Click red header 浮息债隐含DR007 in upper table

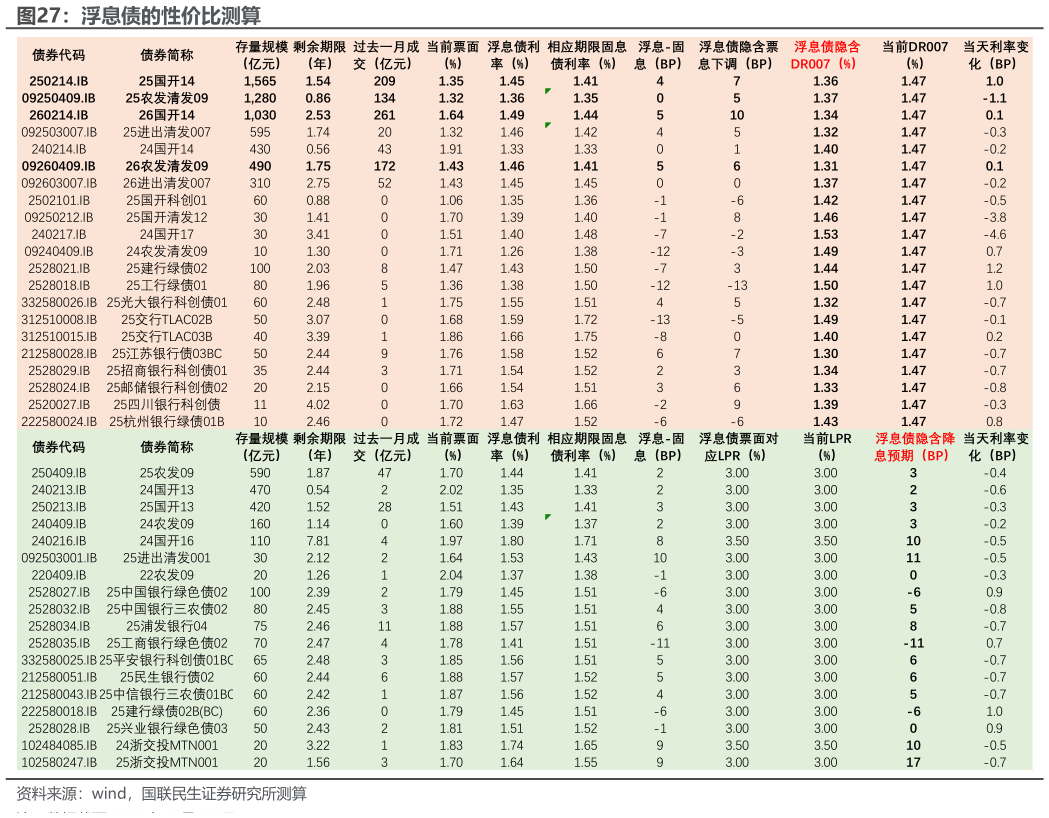coord(826,56)
